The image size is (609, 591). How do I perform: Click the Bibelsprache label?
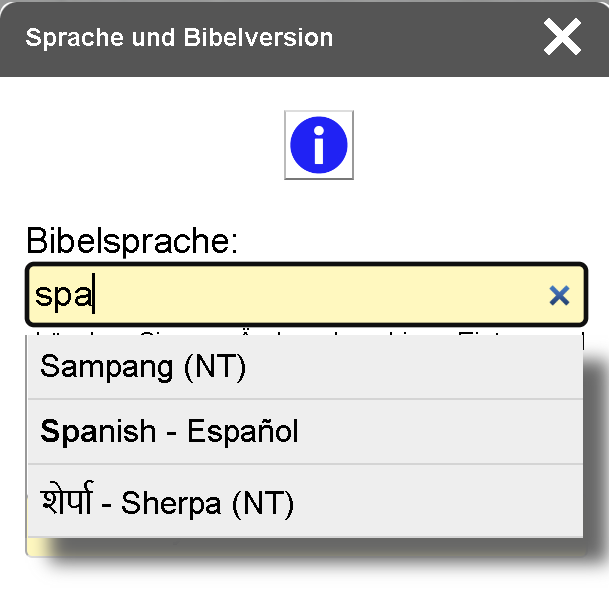pyautogui.click(x=131, y=241)
